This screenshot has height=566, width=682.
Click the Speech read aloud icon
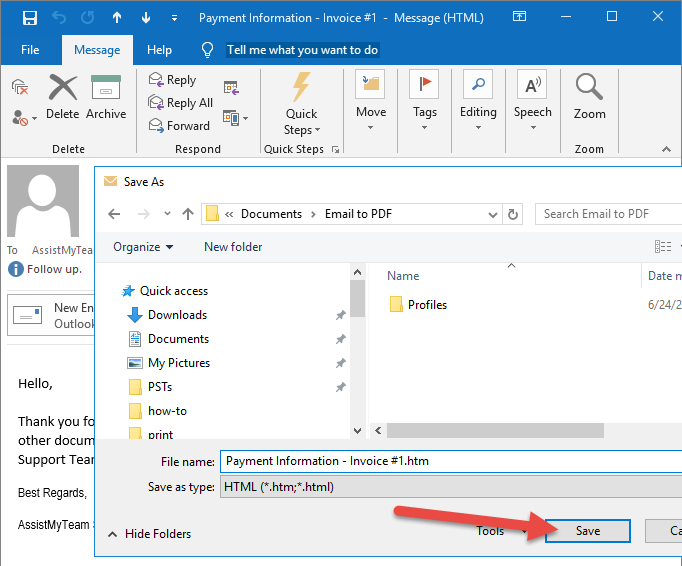[532, 86]
